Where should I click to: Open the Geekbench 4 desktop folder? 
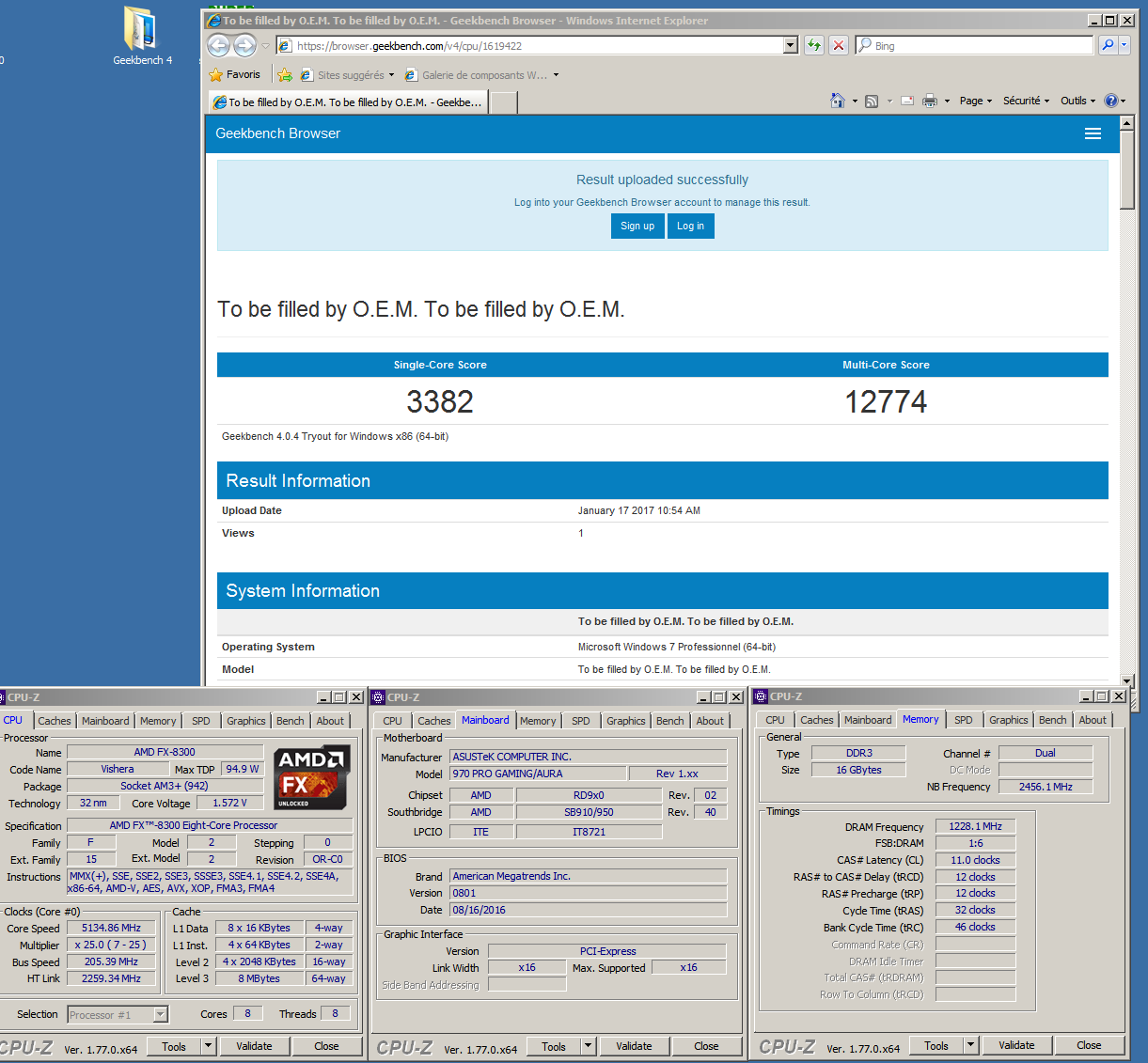142,36
